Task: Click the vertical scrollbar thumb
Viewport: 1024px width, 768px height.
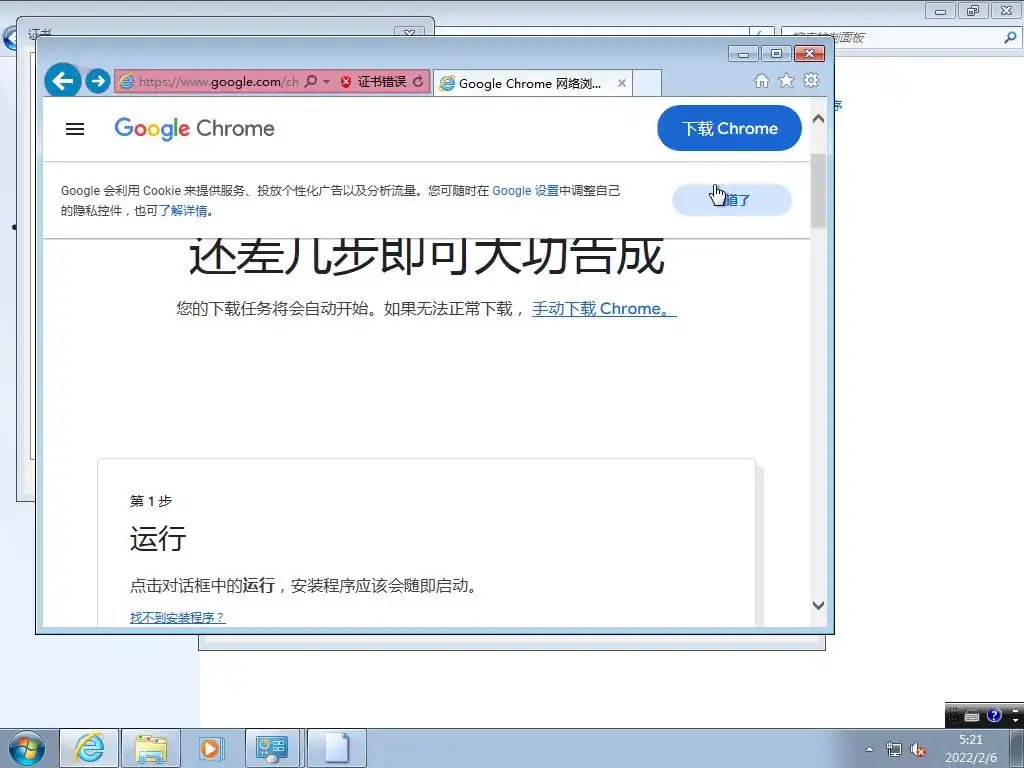Action: 818,191
